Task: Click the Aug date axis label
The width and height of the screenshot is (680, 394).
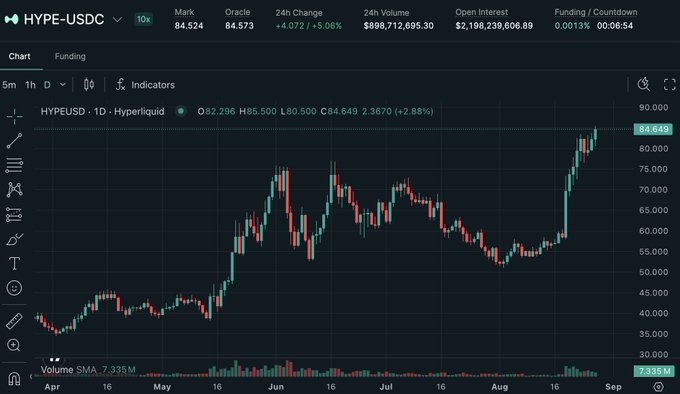Action: [x=500, y=387]
